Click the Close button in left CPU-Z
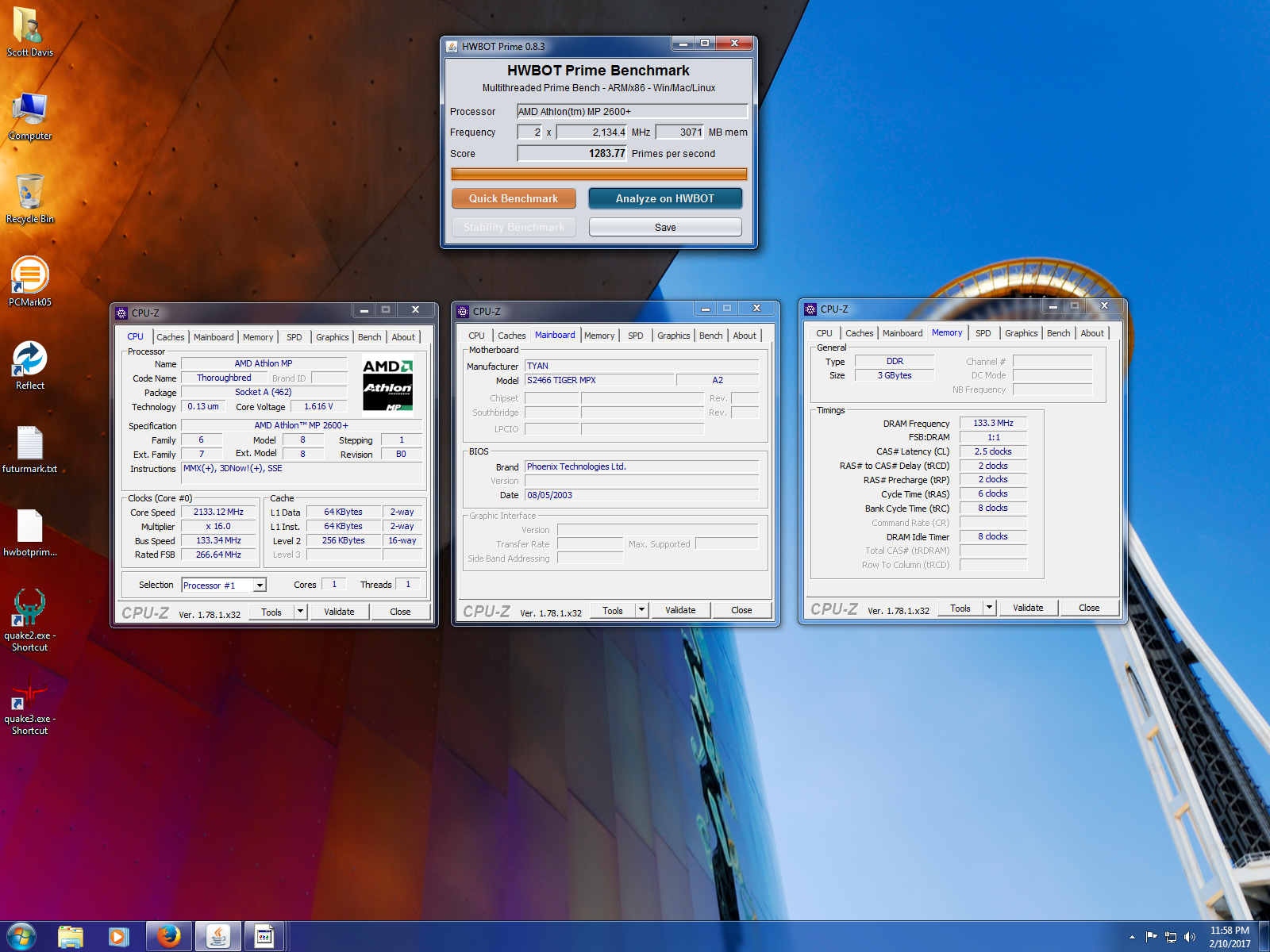The width and height of the screenshot is (1270, 952). coord(400,612)
